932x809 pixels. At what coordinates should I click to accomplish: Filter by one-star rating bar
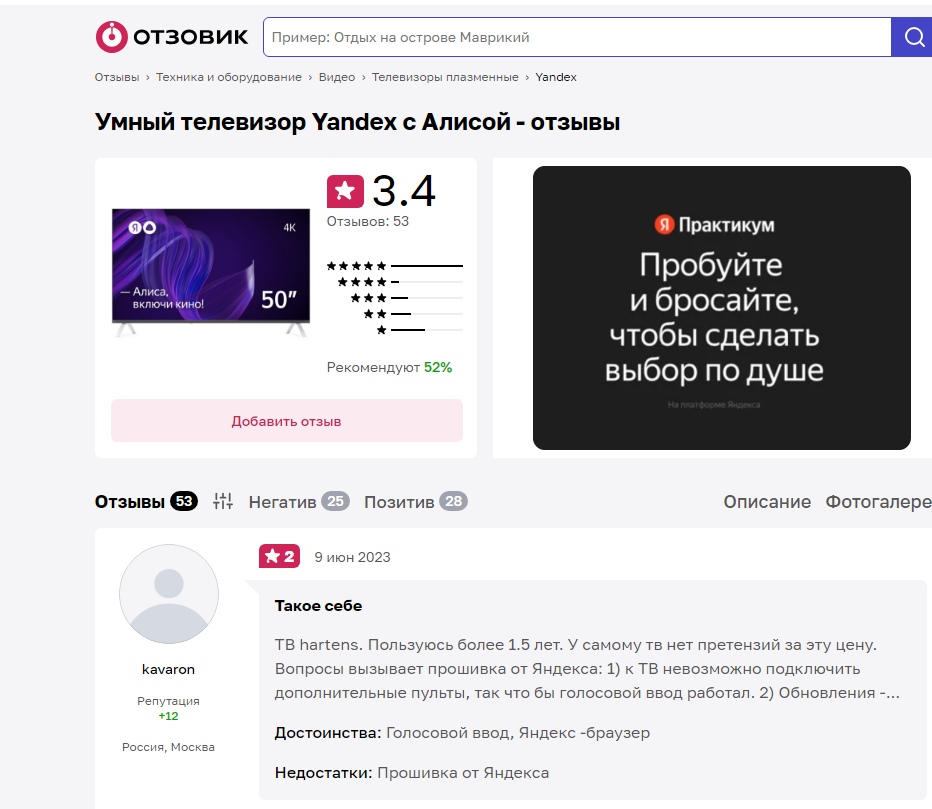[x=420, y=330]
